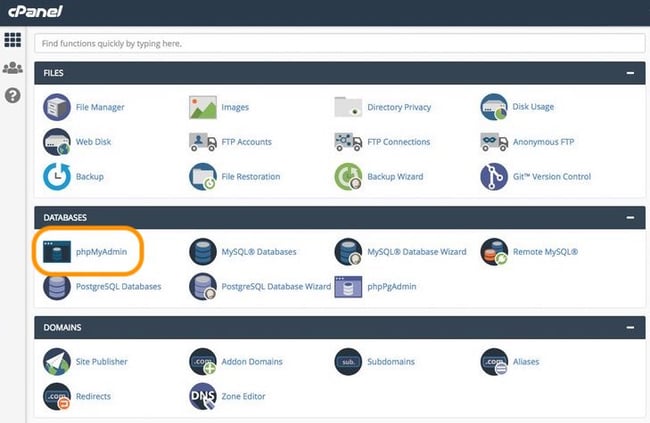
Task: Open the Web Disk icon
Action: click(57, 142)
